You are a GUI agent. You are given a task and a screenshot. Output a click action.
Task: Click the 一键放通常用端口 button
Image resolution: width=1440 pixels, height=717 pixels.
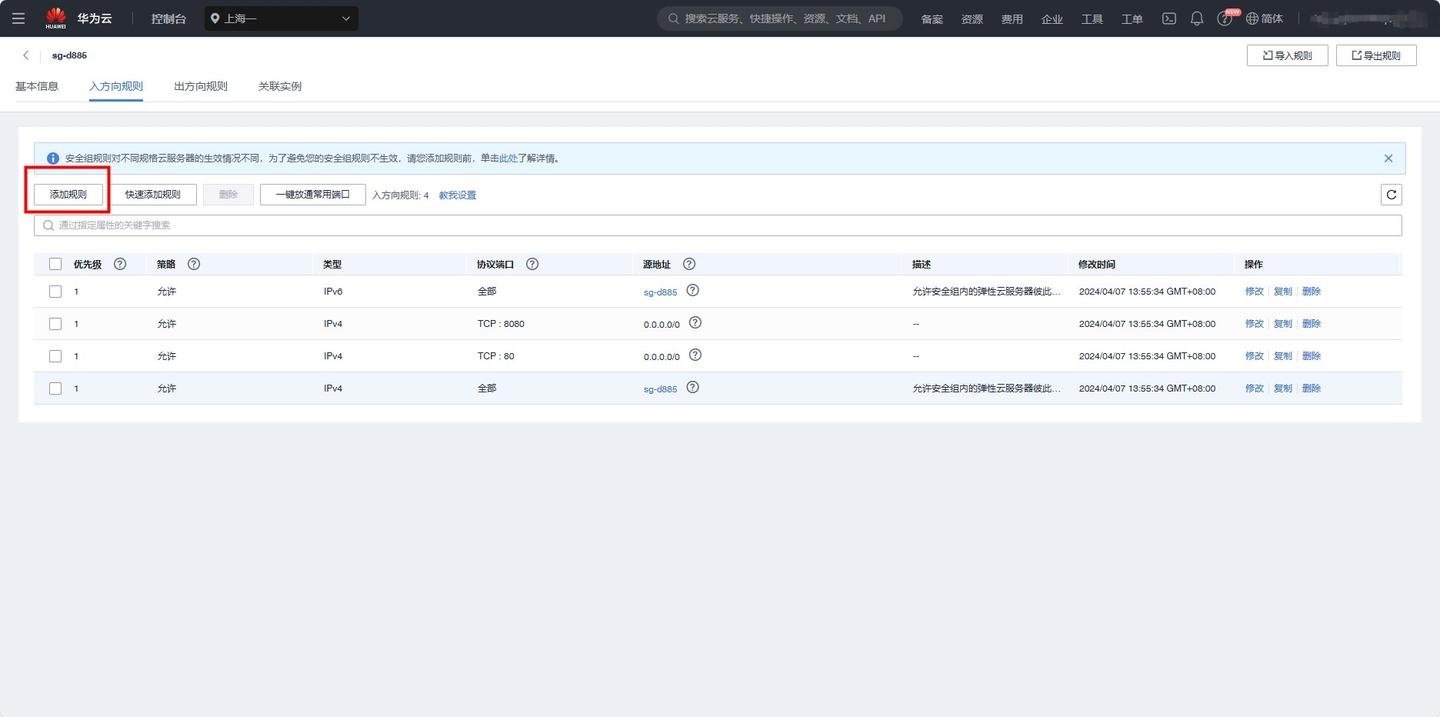click(x=313, y=194)
